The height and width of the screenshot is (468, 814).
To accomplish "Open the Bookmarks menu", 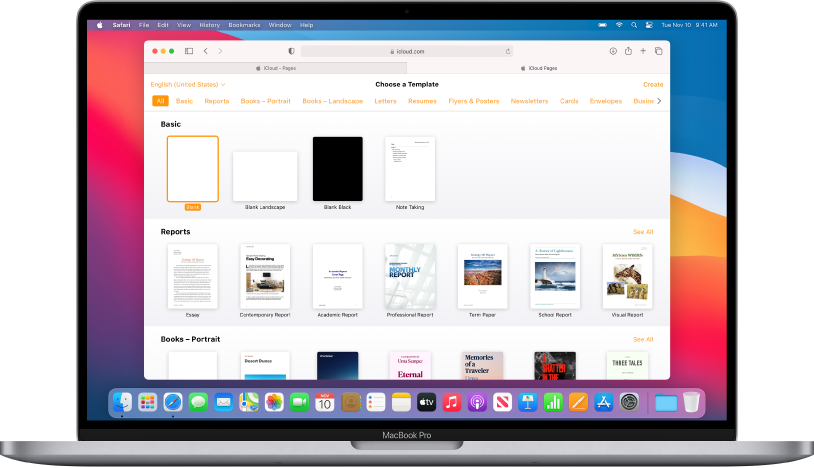I will pos(244,25).
